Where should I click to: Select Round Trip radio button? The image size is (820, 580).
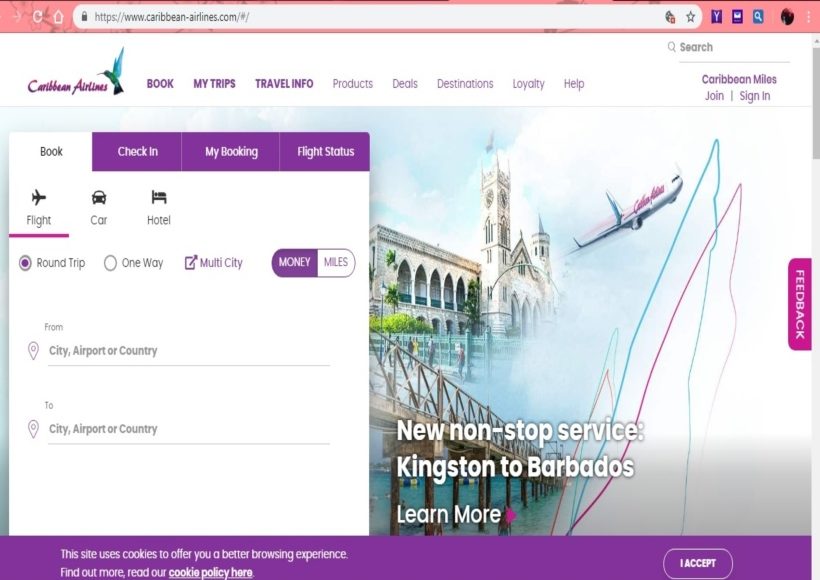point(25,263)
